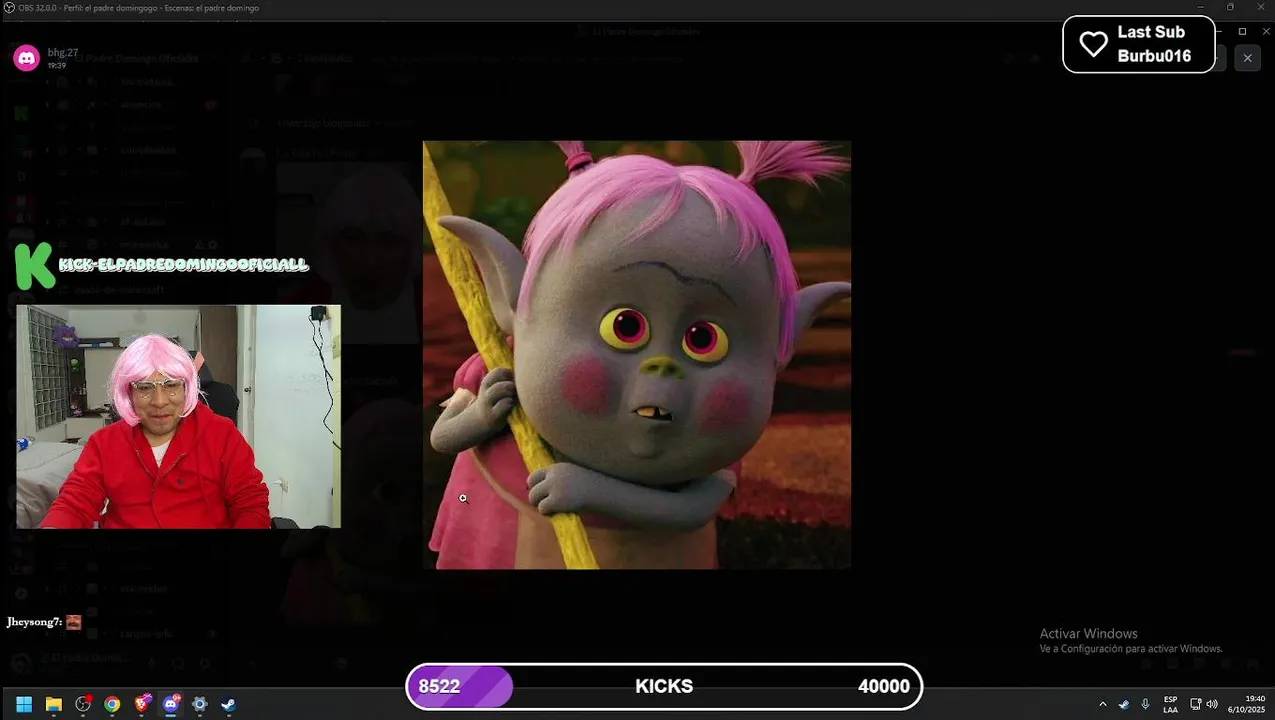This screenshot has width=1275, height=720.
Task: Open Steam from the taskbar
Action: coord(229,704)
